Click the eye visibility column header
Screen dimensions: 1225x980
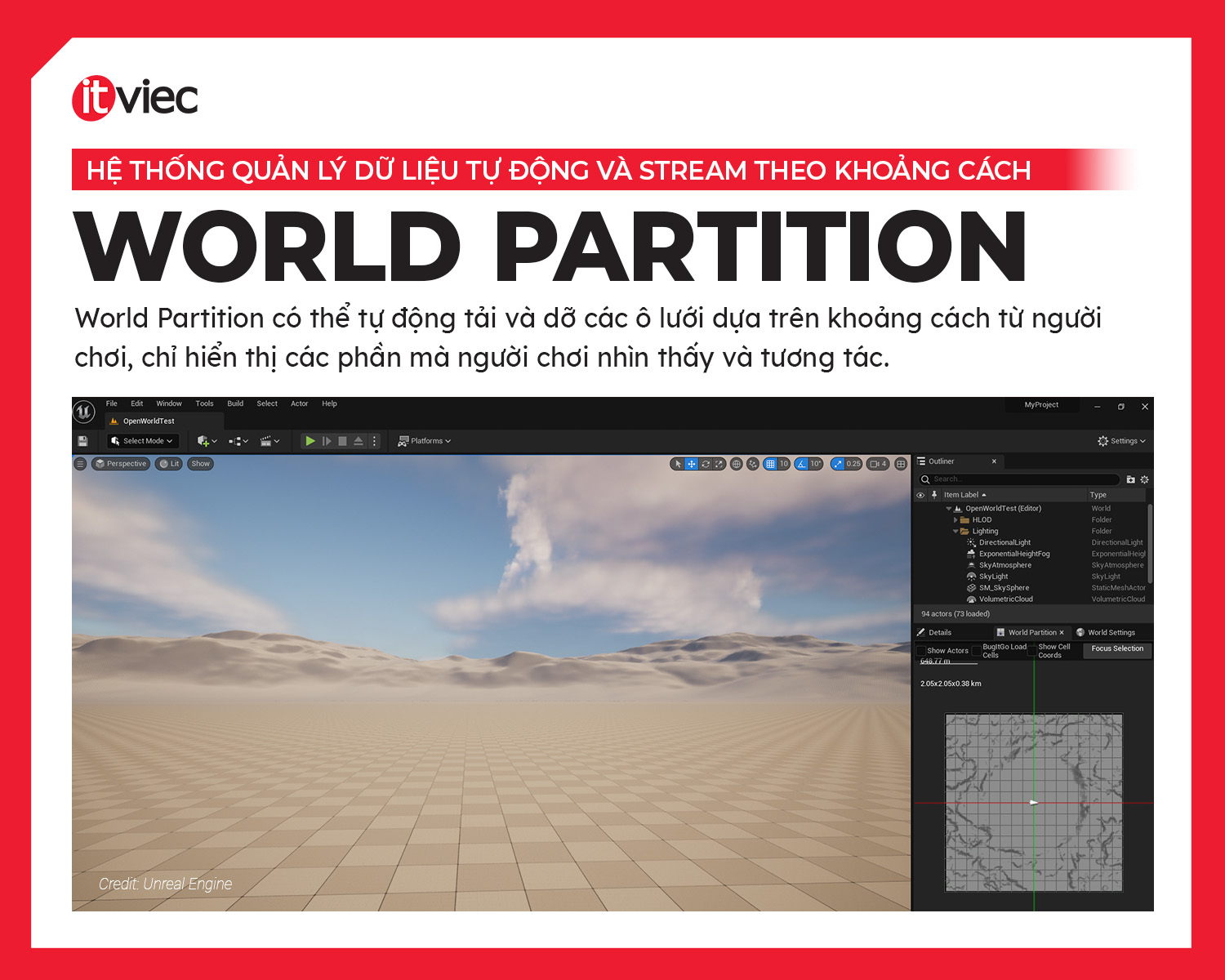point(920,495)
